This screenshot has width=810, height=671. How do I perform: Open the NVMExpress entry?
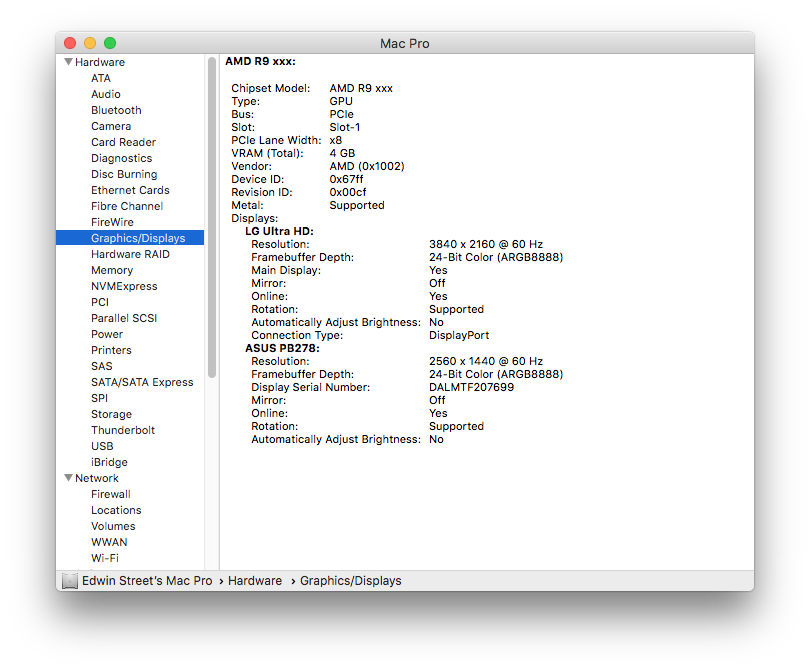click(124, 286)
